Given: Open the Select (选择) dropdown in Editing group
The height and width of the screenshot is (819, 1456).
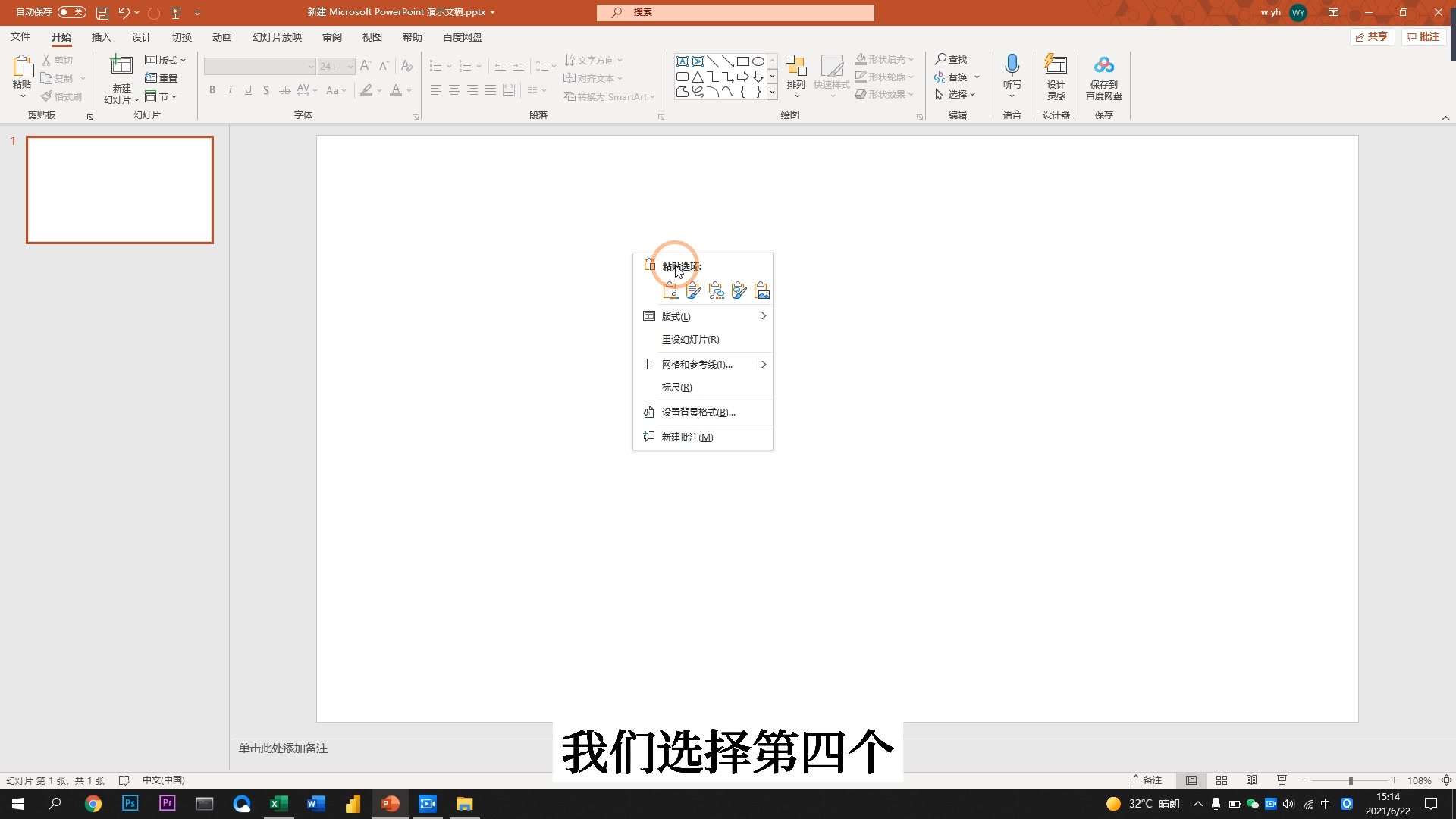Looking at the screenshot, I should (x=956, y=95).
